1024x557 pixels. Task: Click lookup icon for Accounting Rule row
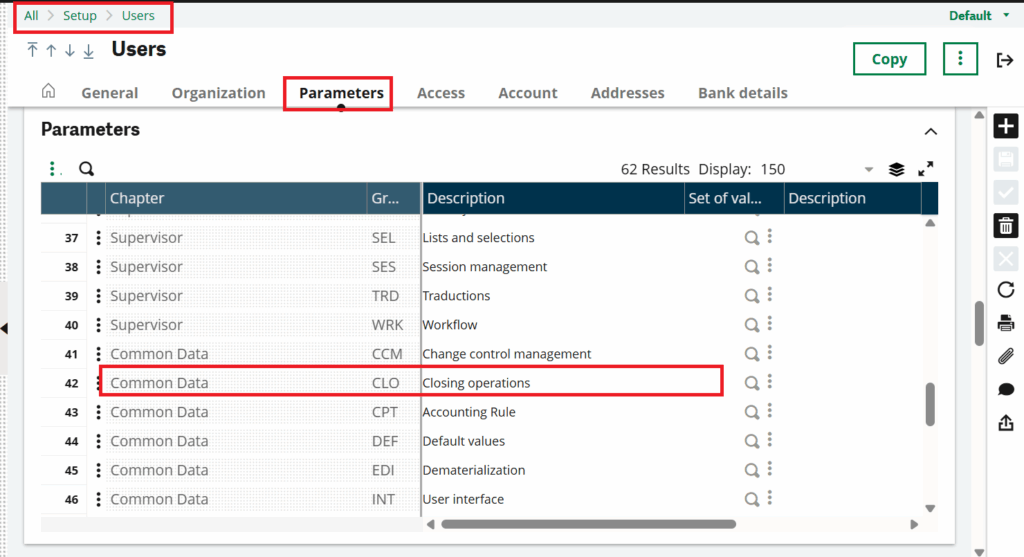tap(751, 412)
